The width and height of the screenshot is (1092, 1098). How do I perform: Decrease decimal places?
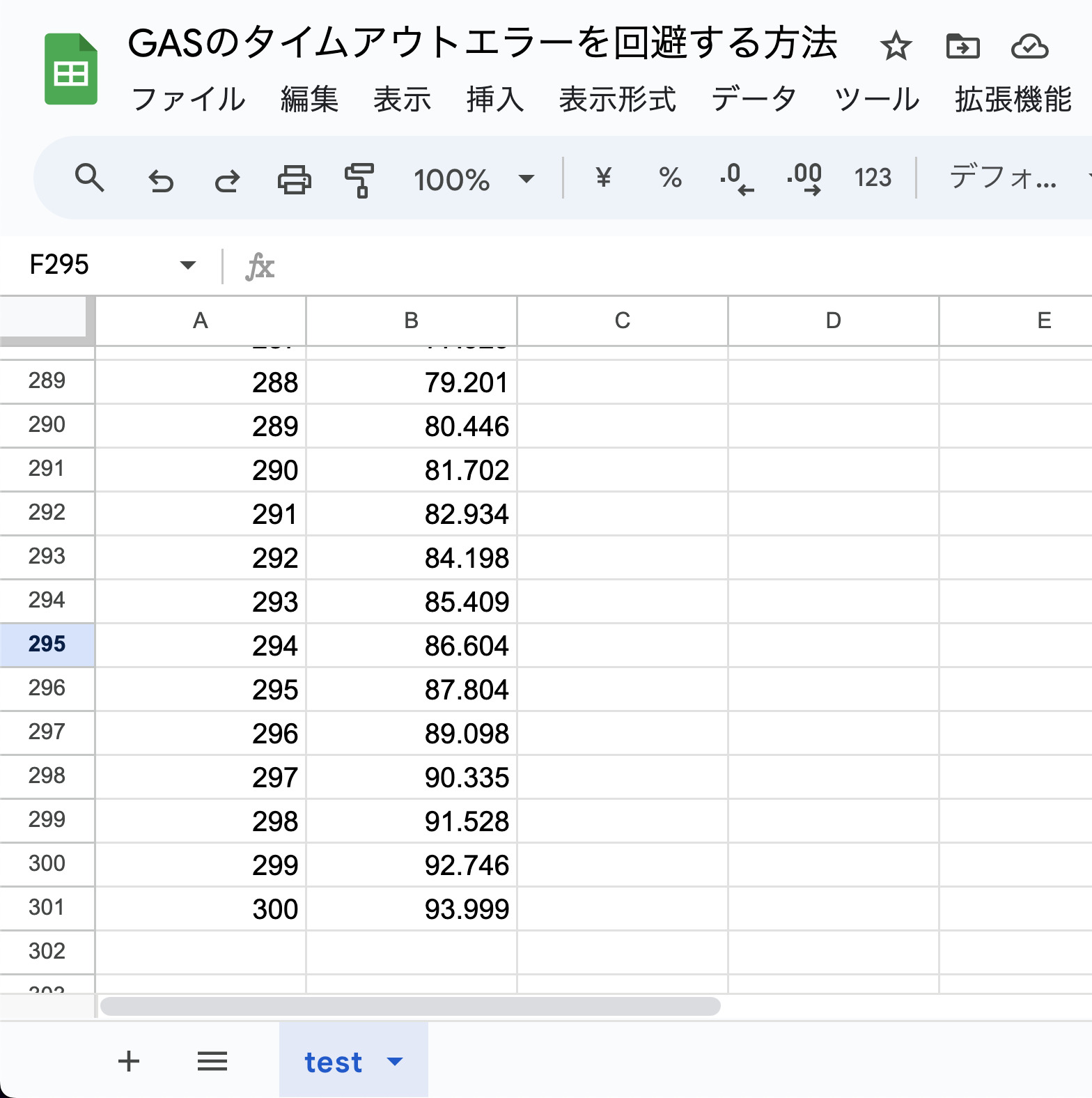coord(737,178)
